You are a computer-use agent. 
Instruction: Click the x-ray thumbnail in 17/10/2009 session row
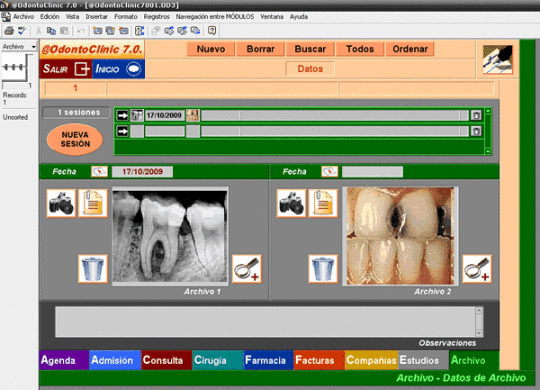[x=137, y=115]
